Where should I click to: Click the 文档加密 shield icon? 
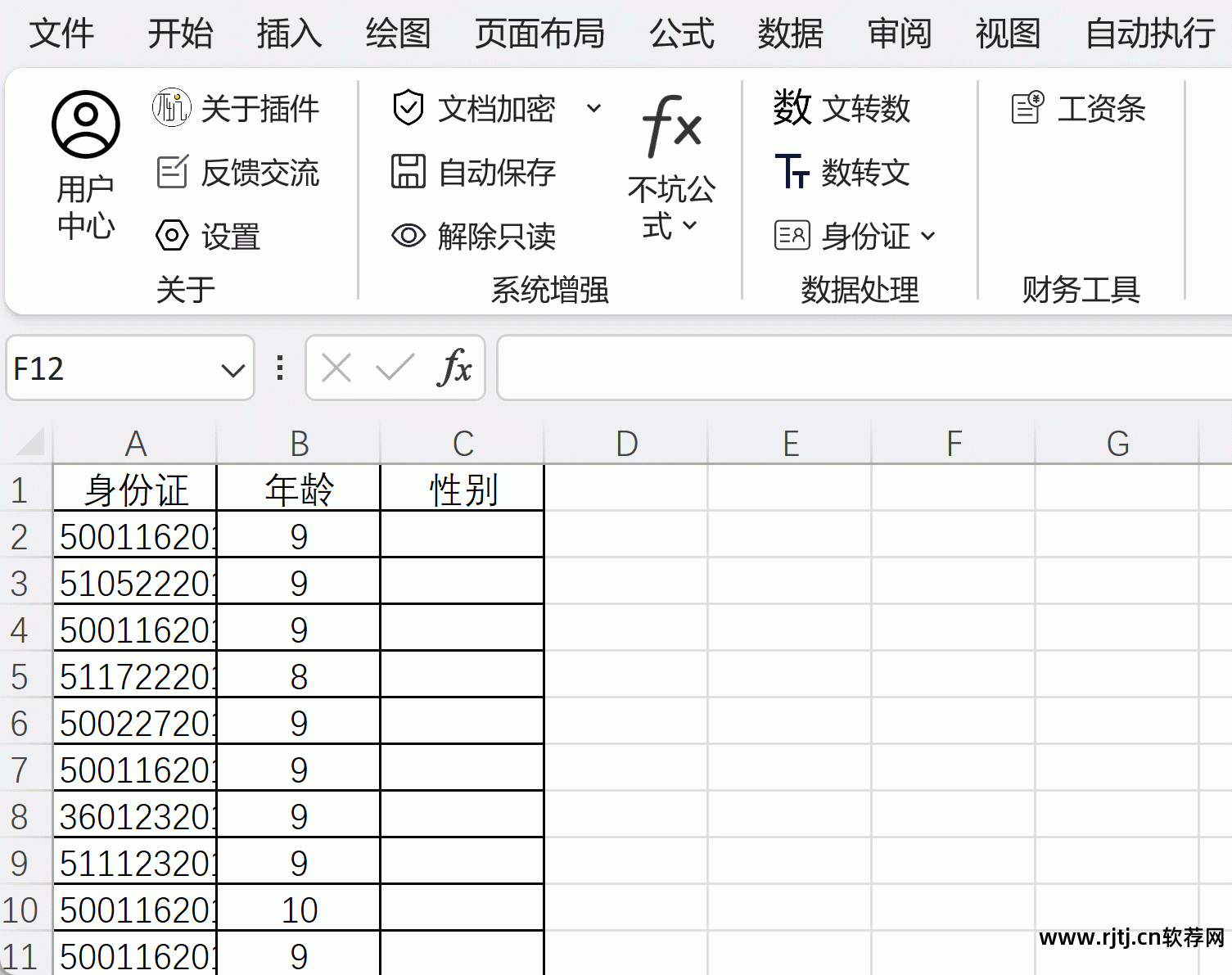coord(408,108)
